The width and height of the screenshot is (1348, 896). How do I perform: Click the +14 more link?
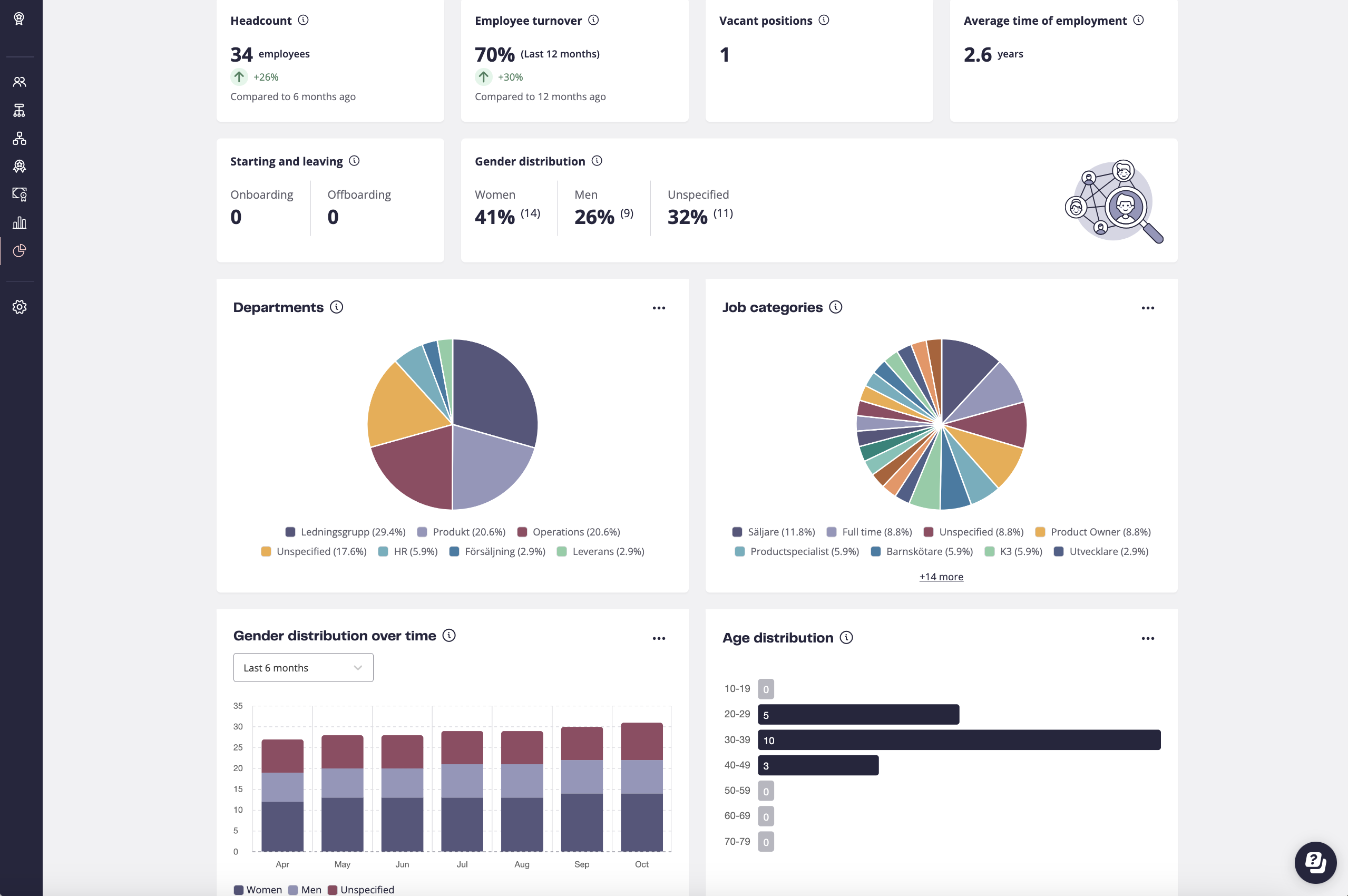(941, 577)
